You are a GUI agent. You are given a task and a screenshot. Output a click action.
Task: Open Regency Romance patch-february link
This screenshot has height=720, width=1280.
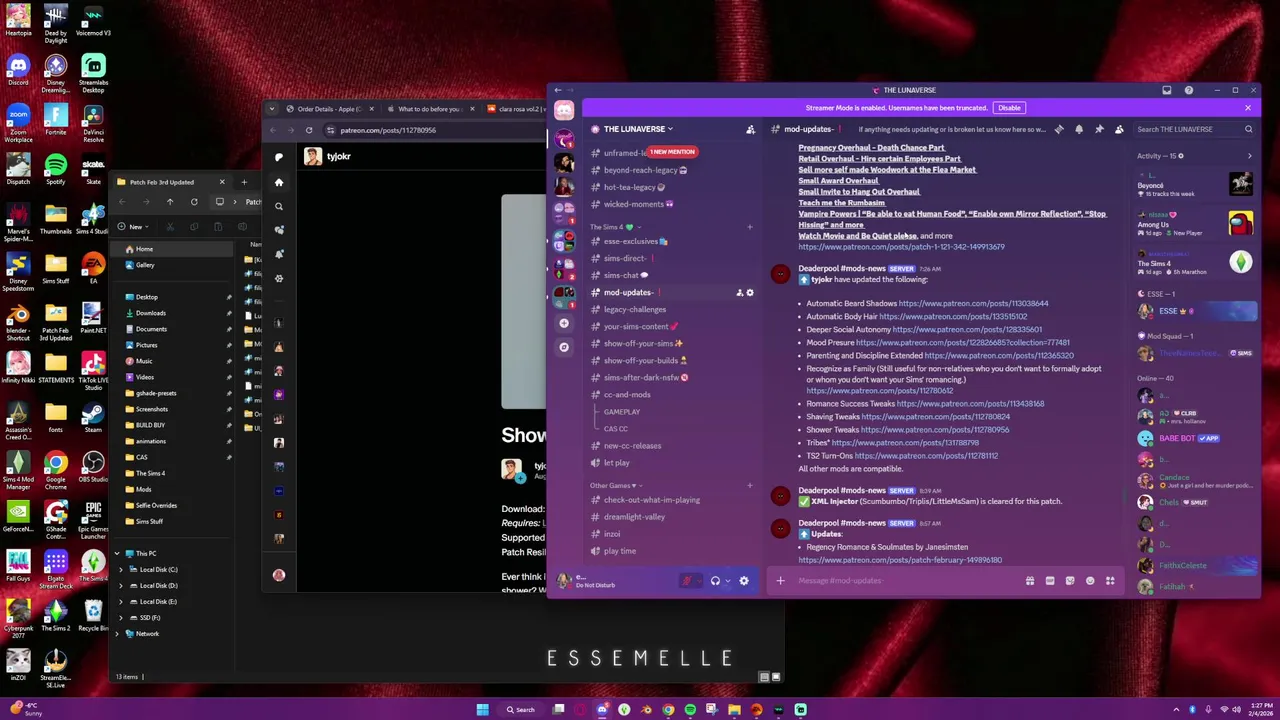900,560
